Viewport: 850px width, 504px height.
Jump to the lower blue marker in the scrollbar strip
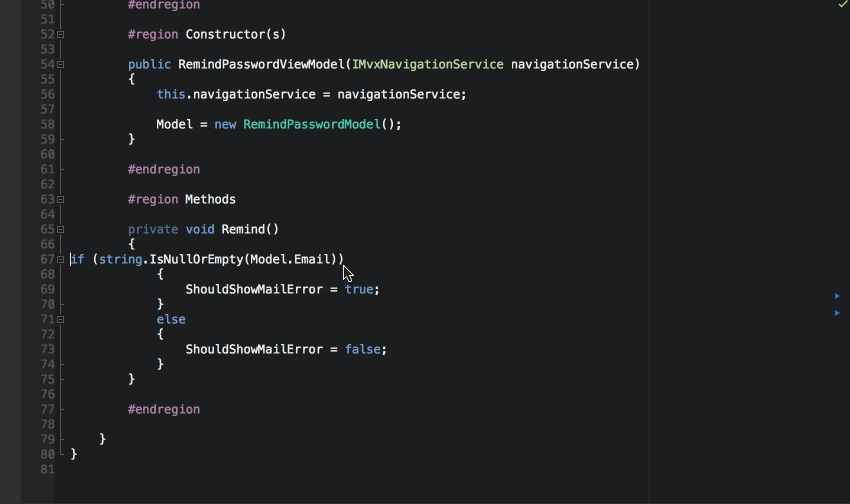click(837, 313)
